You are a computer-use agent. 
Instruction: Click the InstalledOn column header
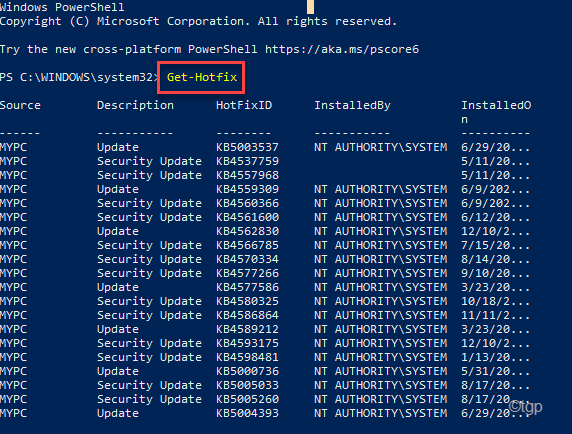tap(496, 112)
